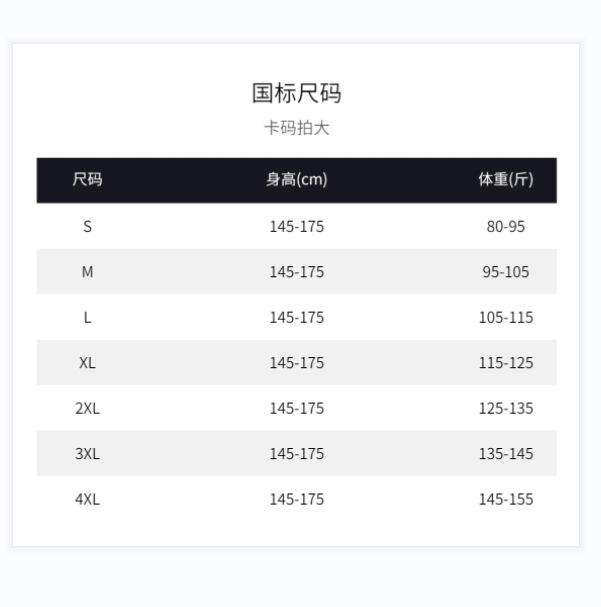This screenshot has width=601, height=607.
Task: Click the L size cell
Action: click(x=87, y=318)
